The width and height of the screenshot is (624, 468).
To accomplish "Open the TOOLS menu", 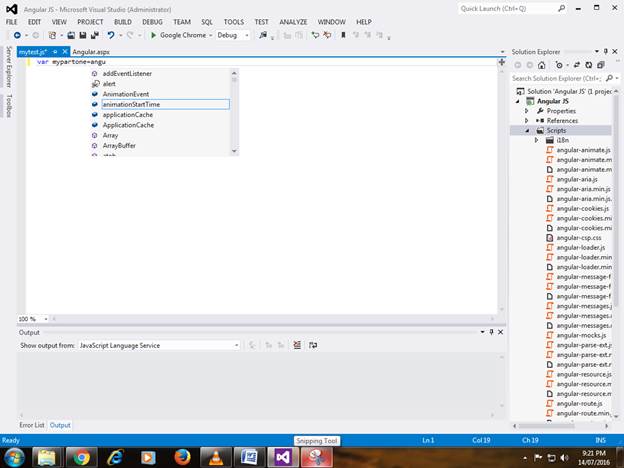I will 234,22.
